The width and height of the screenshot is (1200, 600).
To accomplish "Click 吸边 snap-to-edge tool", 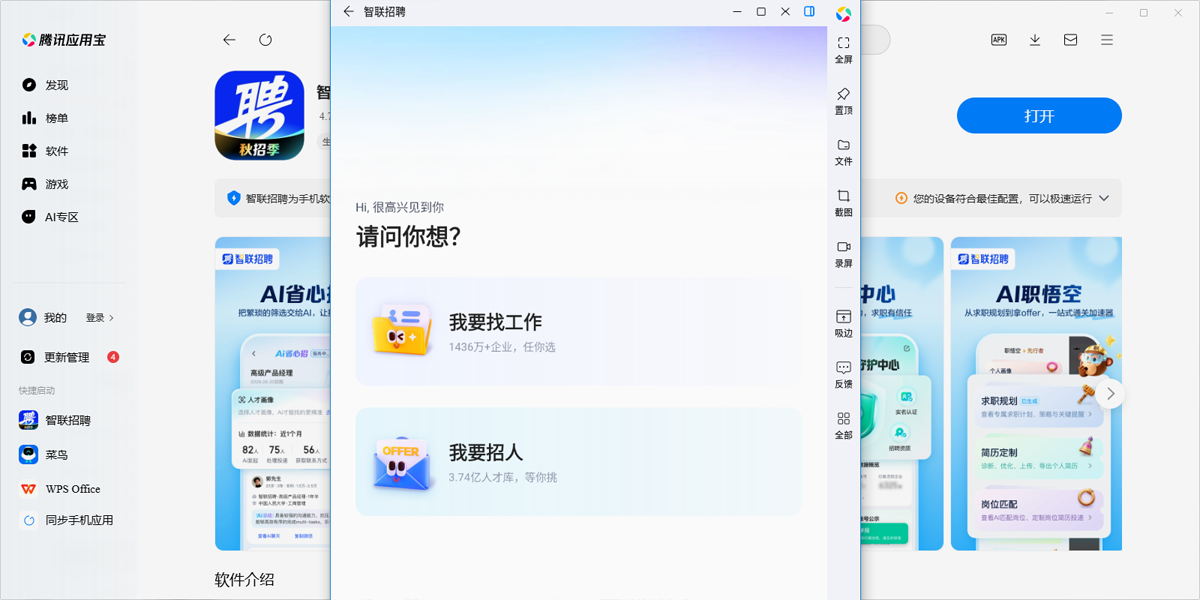I will 844,324.
